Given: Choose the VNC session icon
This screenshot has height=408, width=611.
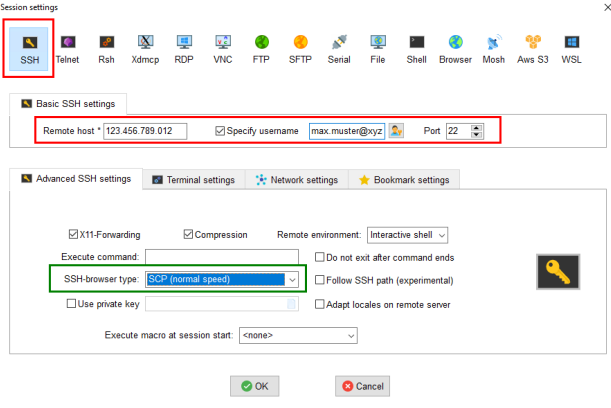Looking at the screenshot, I should [223, 49].
